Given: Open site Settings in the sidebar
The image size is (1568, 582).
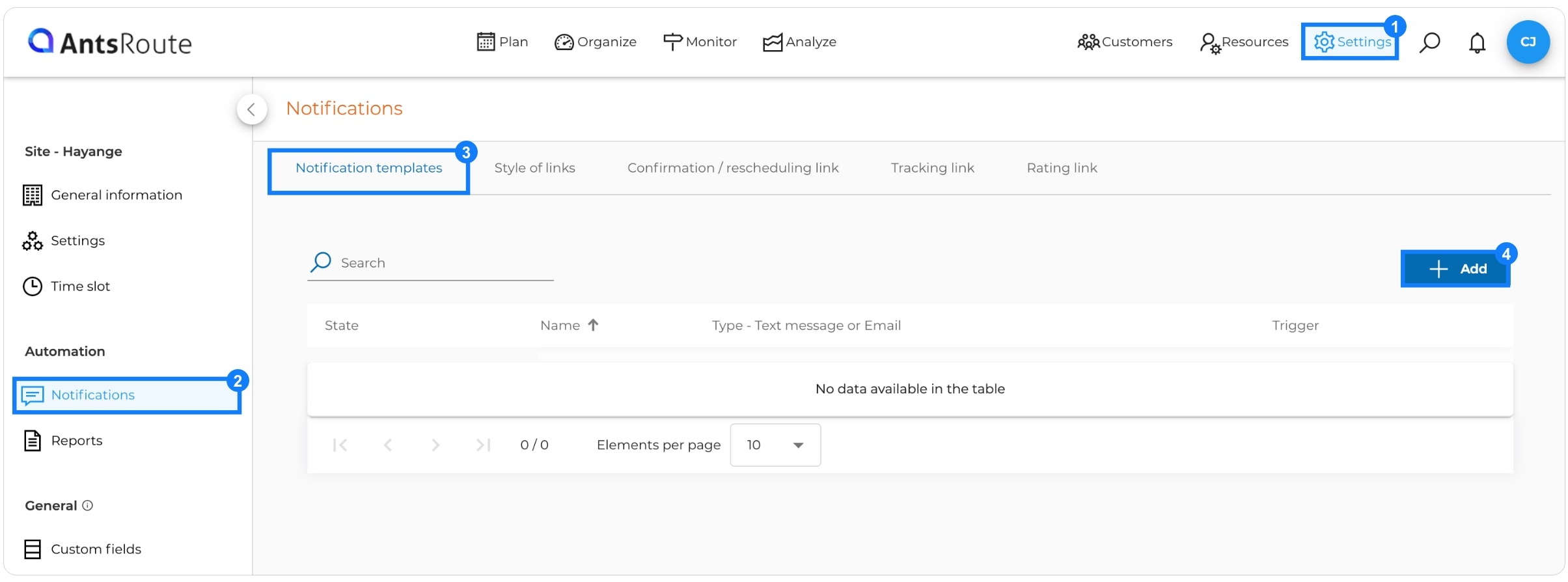Looking at the screenshot, I should [x=64, y=240].
